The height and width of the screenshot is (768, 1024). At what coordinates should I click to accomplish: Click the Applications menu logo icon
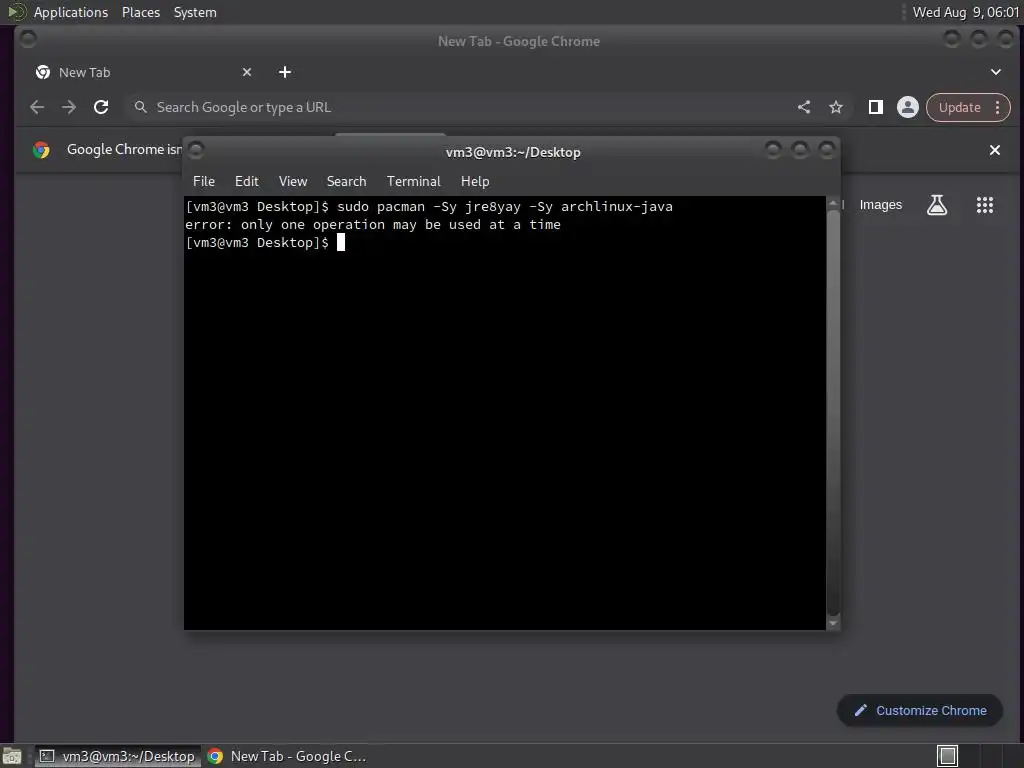(16, 12)
